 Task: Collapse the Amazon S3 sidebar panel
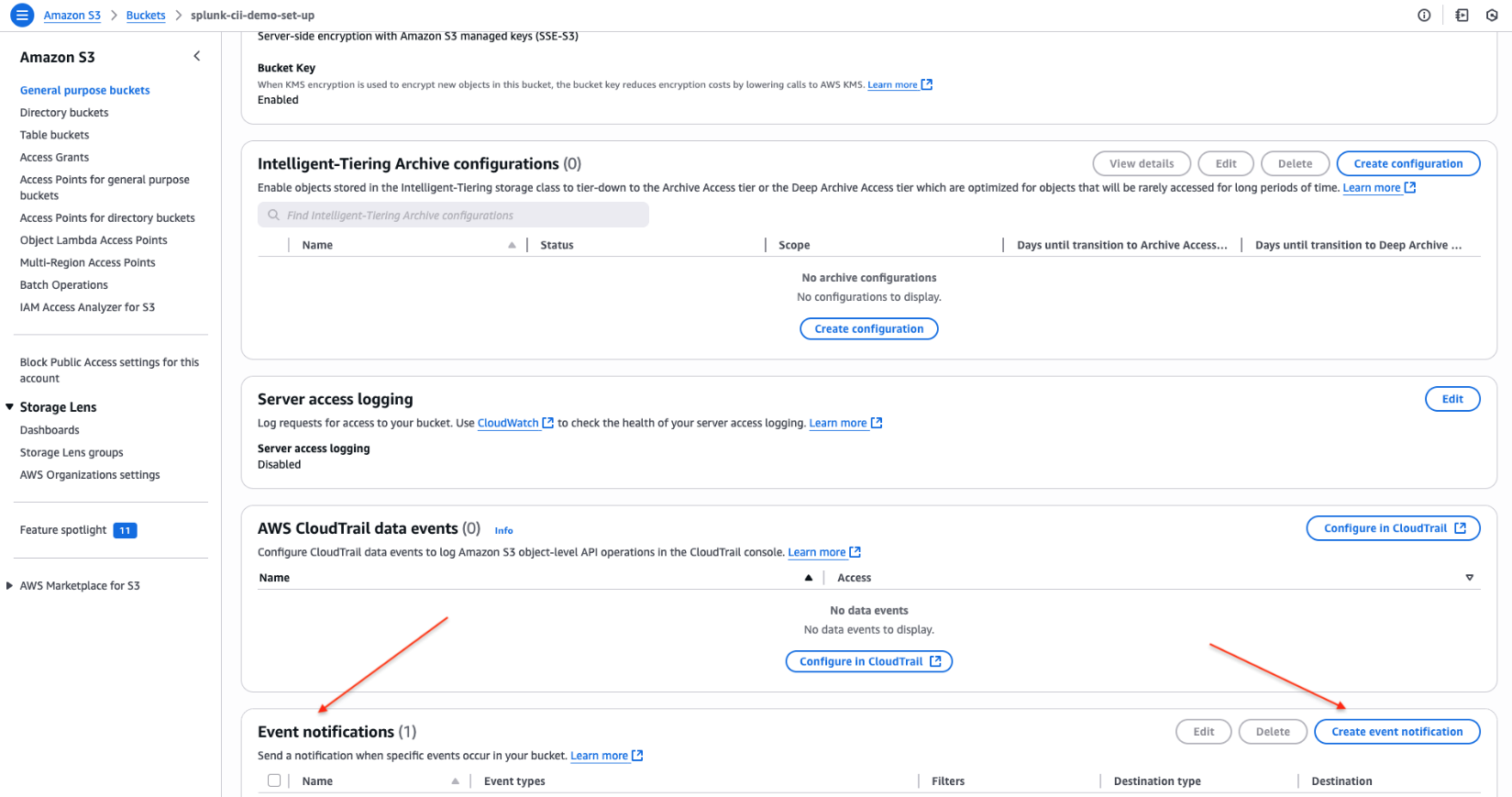tap(197, 57)
